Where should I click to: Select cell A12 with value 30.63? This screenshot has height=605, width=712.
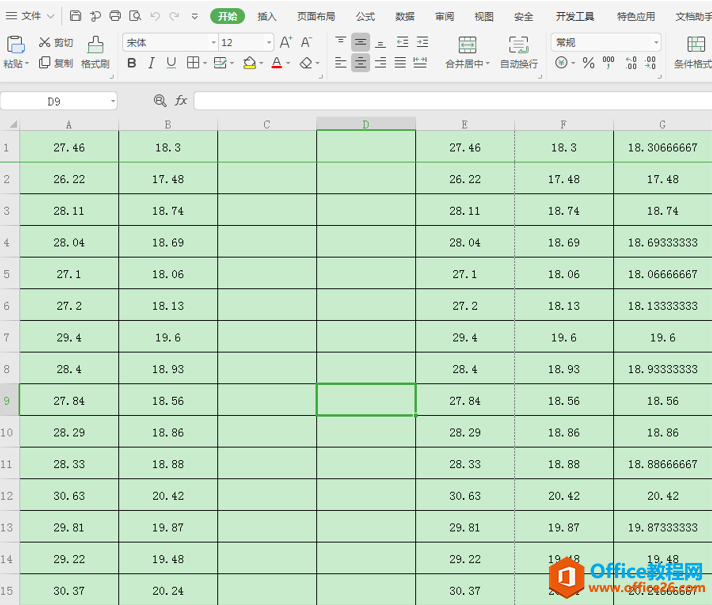[x=69, y=496]
